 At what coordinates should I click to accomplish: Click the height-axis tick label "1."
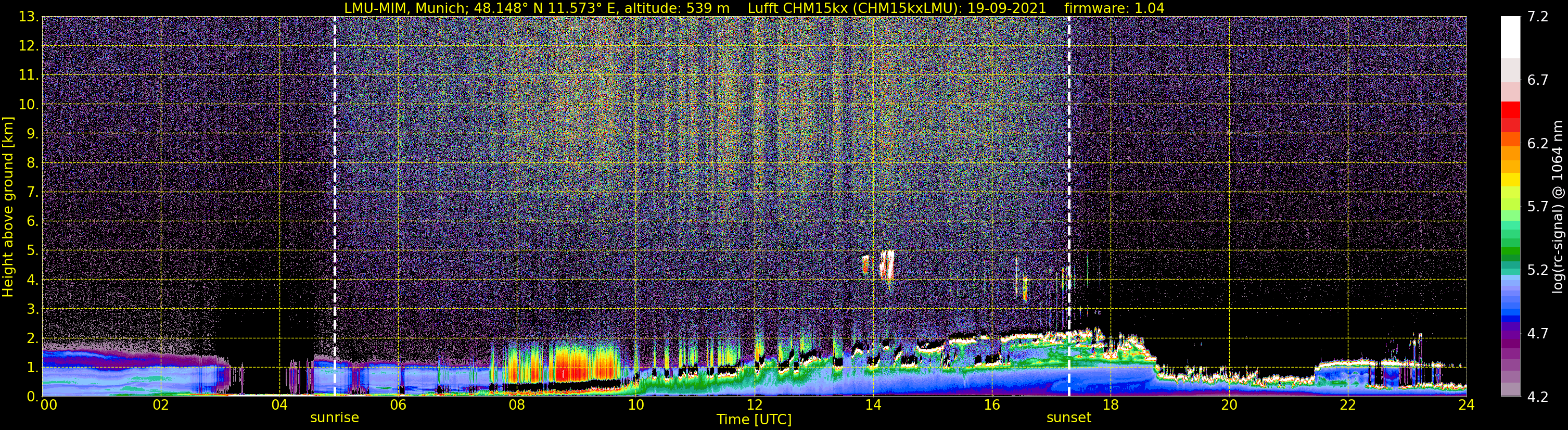click(x=32, y=367)
